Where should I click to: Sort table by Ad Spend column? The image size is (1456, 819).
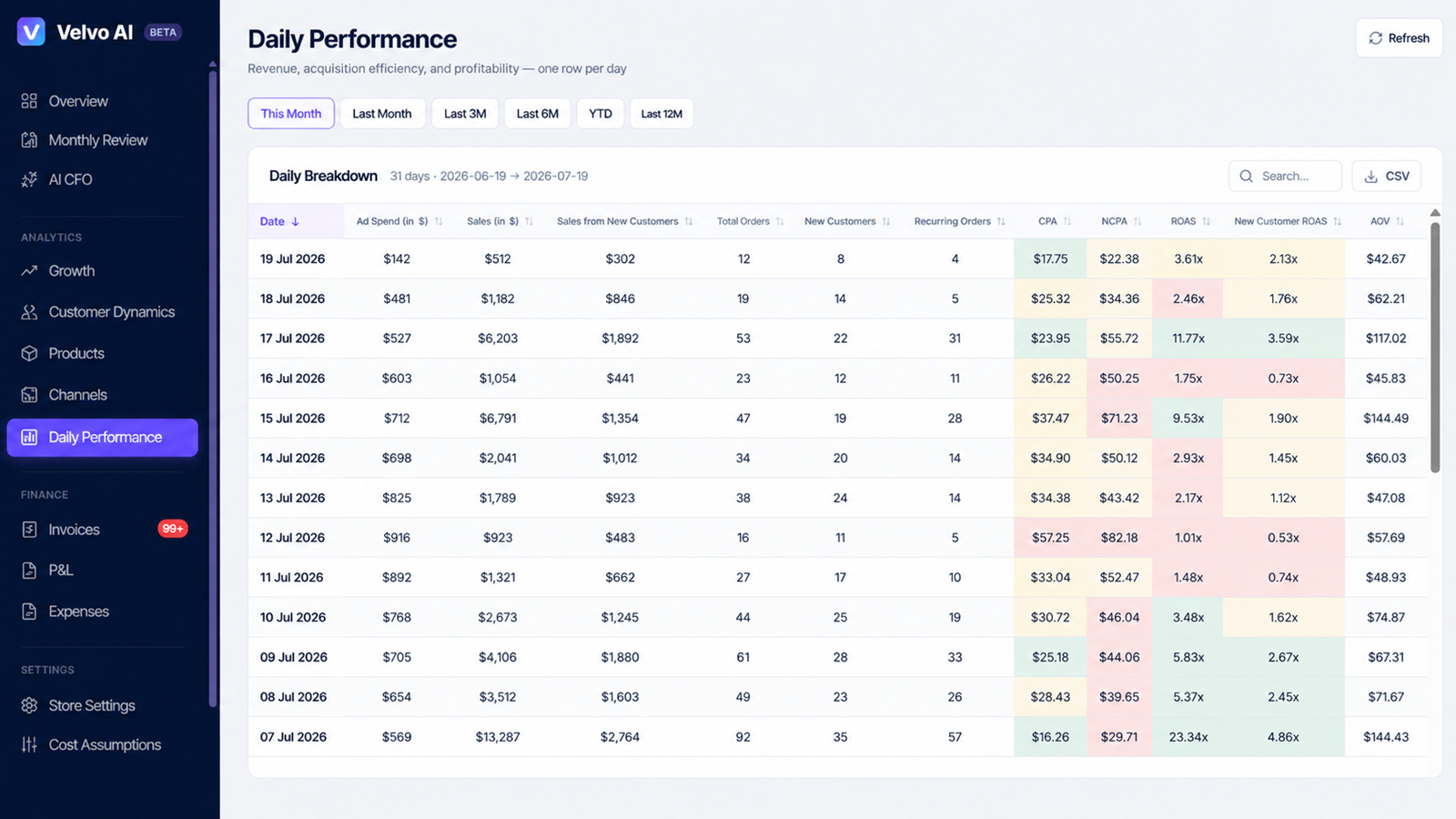point(399,221)
